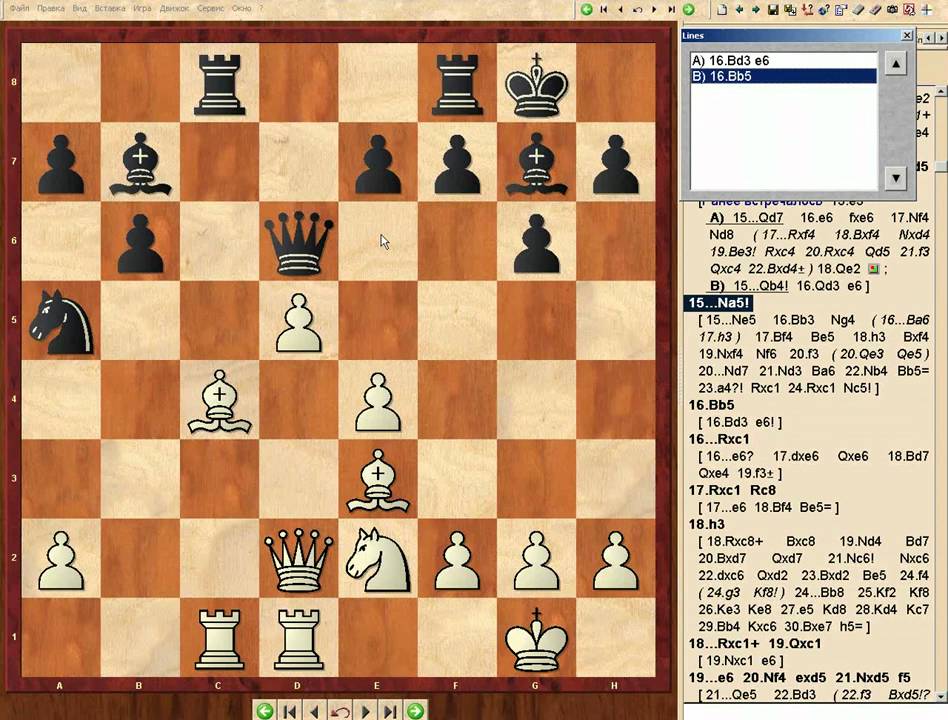
Task: Click the eraser icon in the top toolbar
Action: [858, 9]
